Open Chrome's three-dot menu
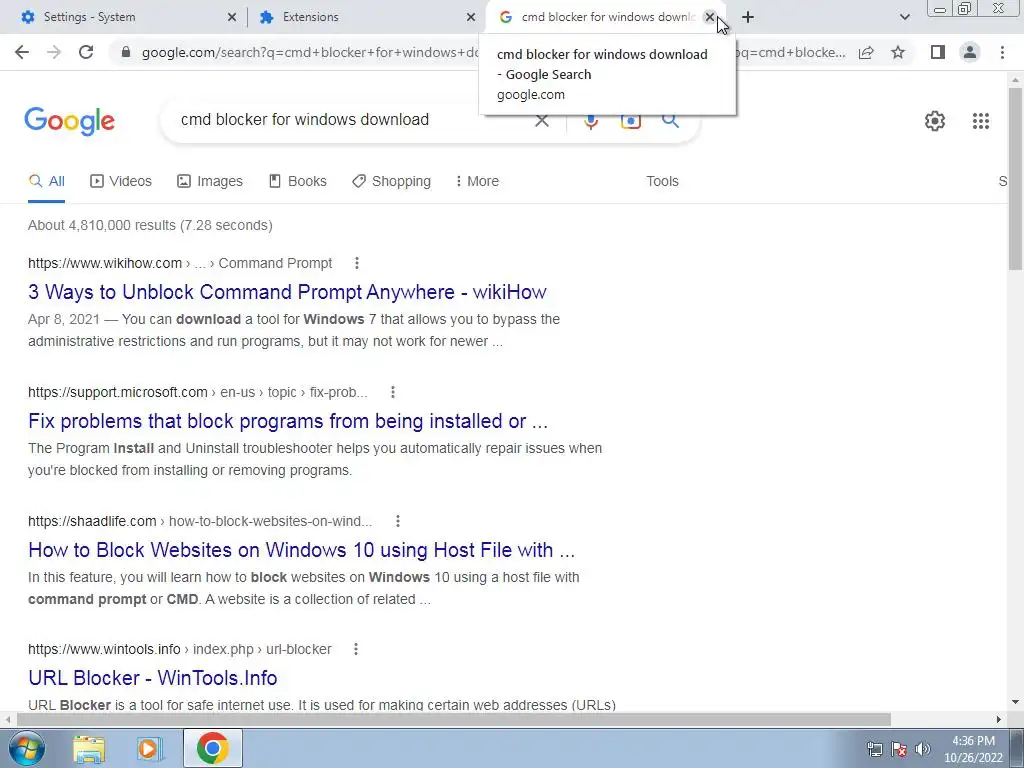This screenshot has height=768, width=1024. point(1002,52)
